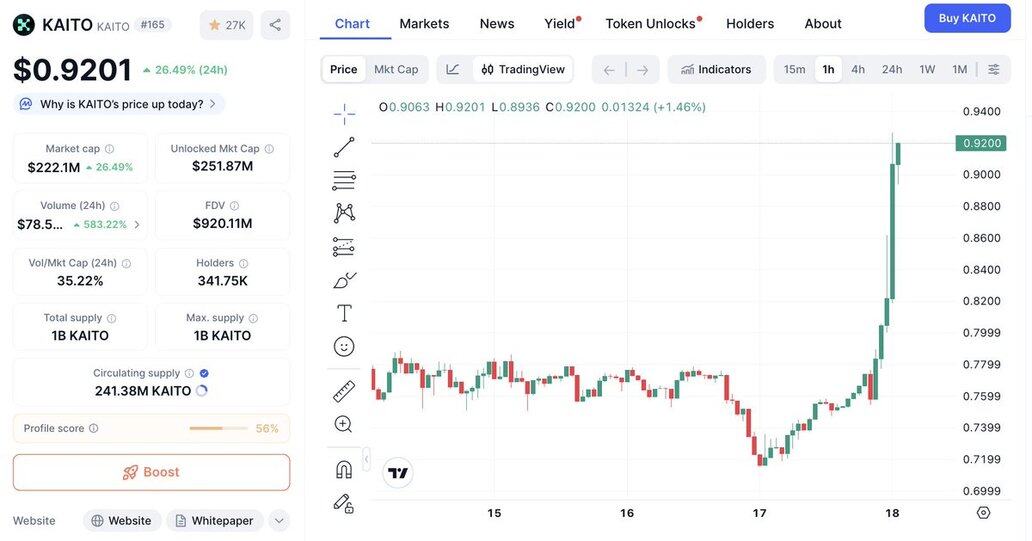
Task: Select the brush drawing tool
Action: click(x=344, y=280)
